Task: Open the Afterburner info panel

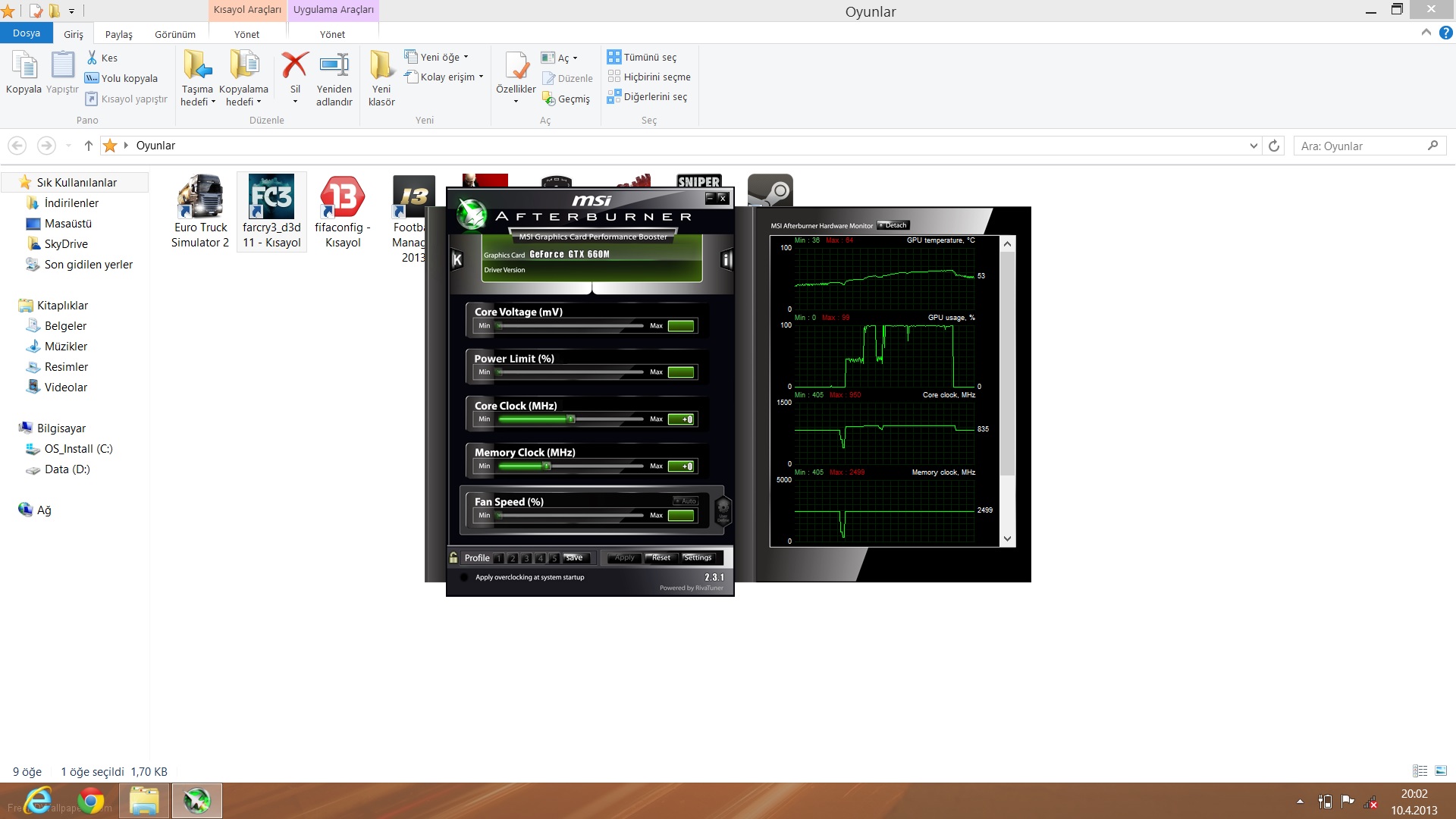Action: coord(726,259)
